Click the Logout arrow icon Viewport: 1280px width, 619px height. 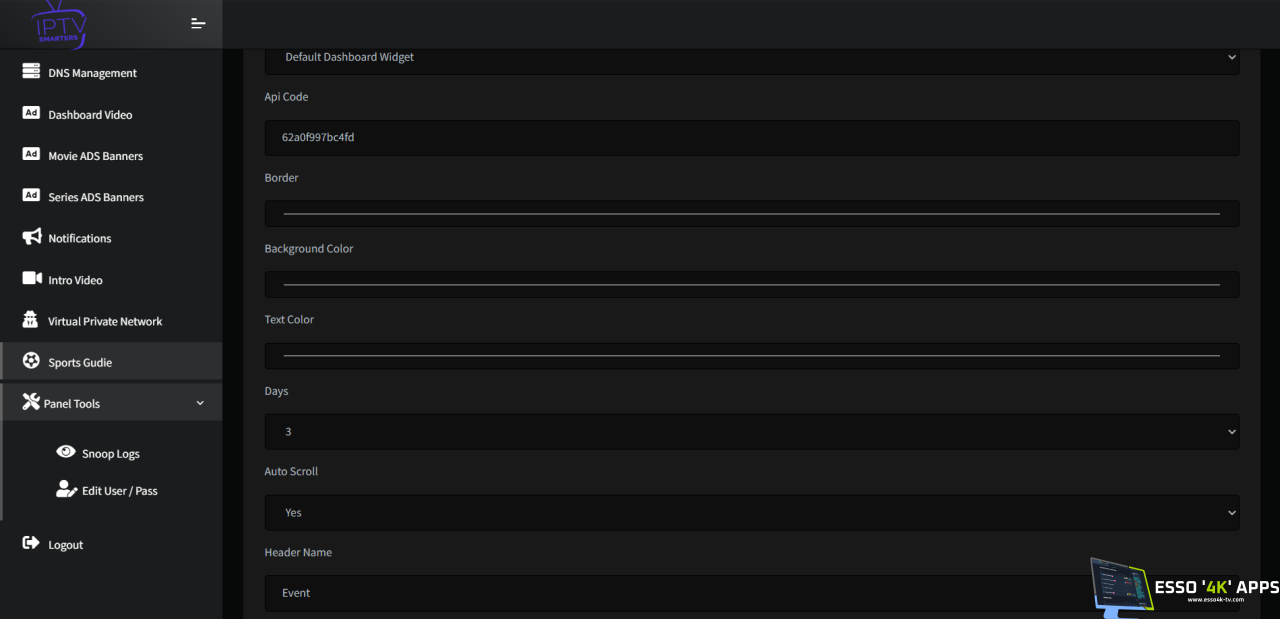click(31, 544)
